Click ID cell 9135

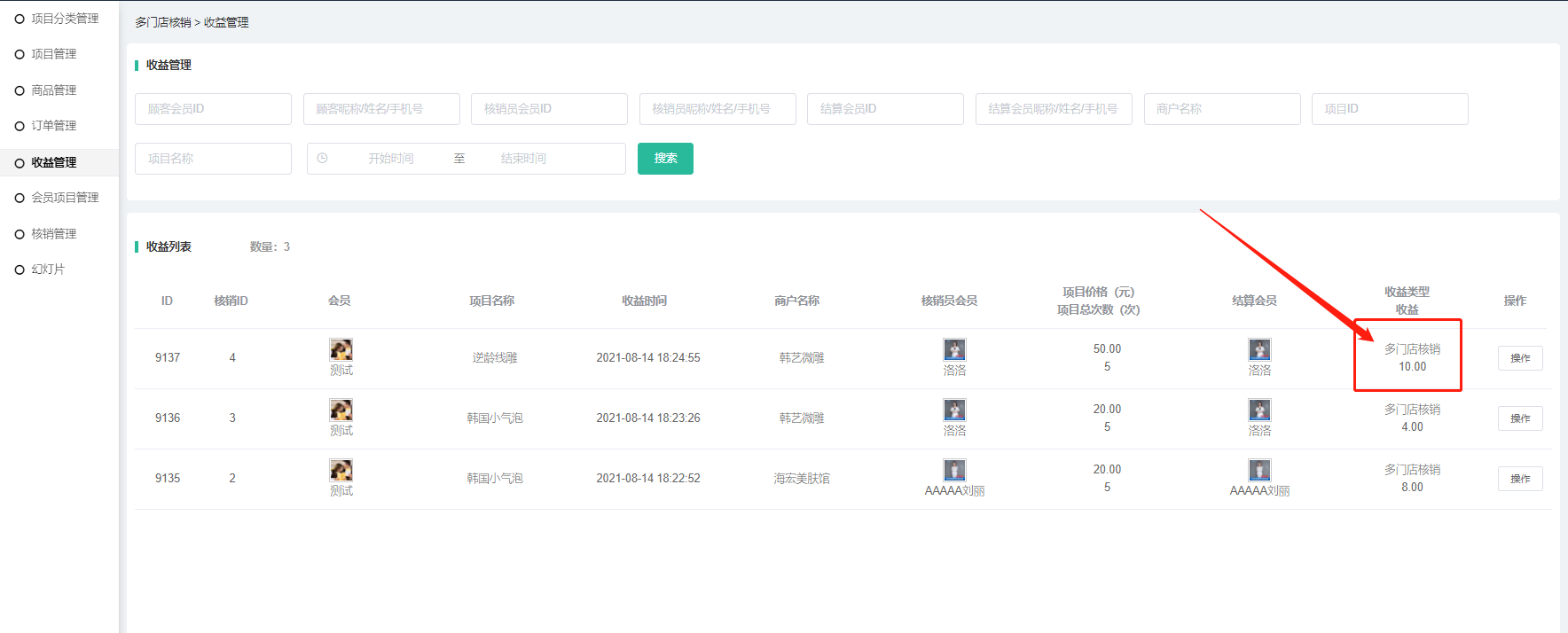[x=168, y=479]
